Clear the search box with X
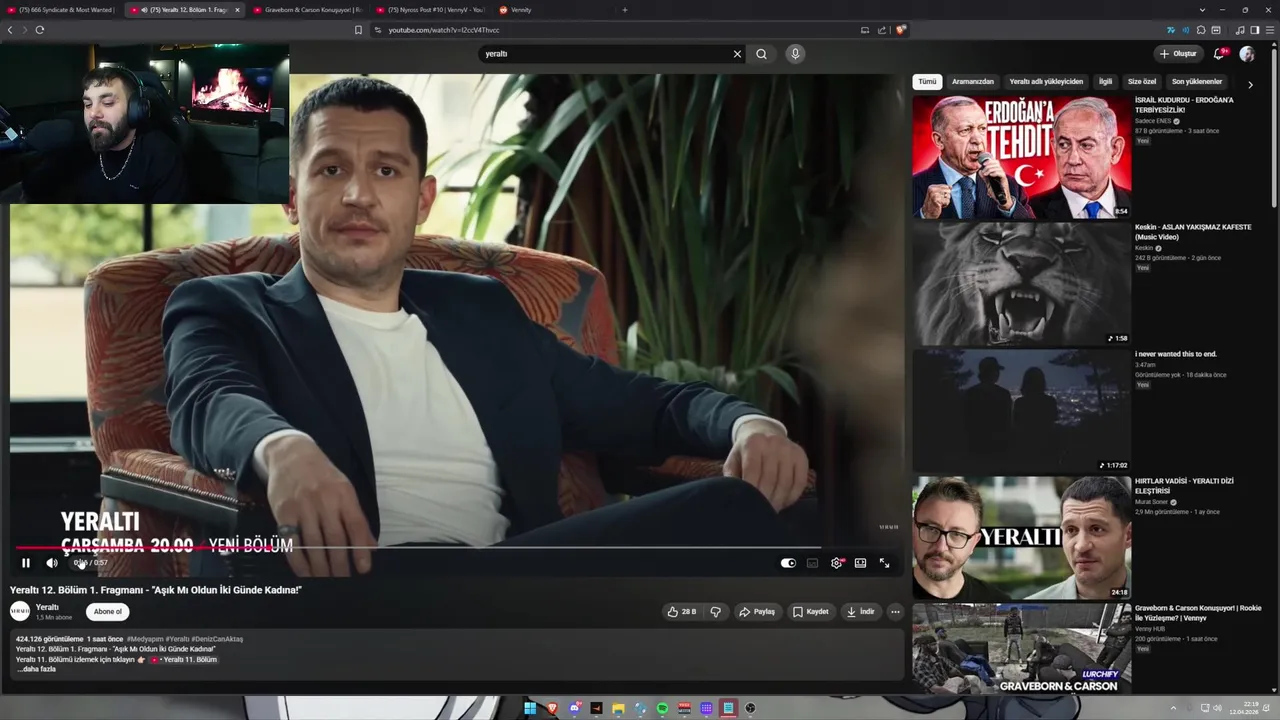The width and height of the screenshot is (1280, 720). 737,54
